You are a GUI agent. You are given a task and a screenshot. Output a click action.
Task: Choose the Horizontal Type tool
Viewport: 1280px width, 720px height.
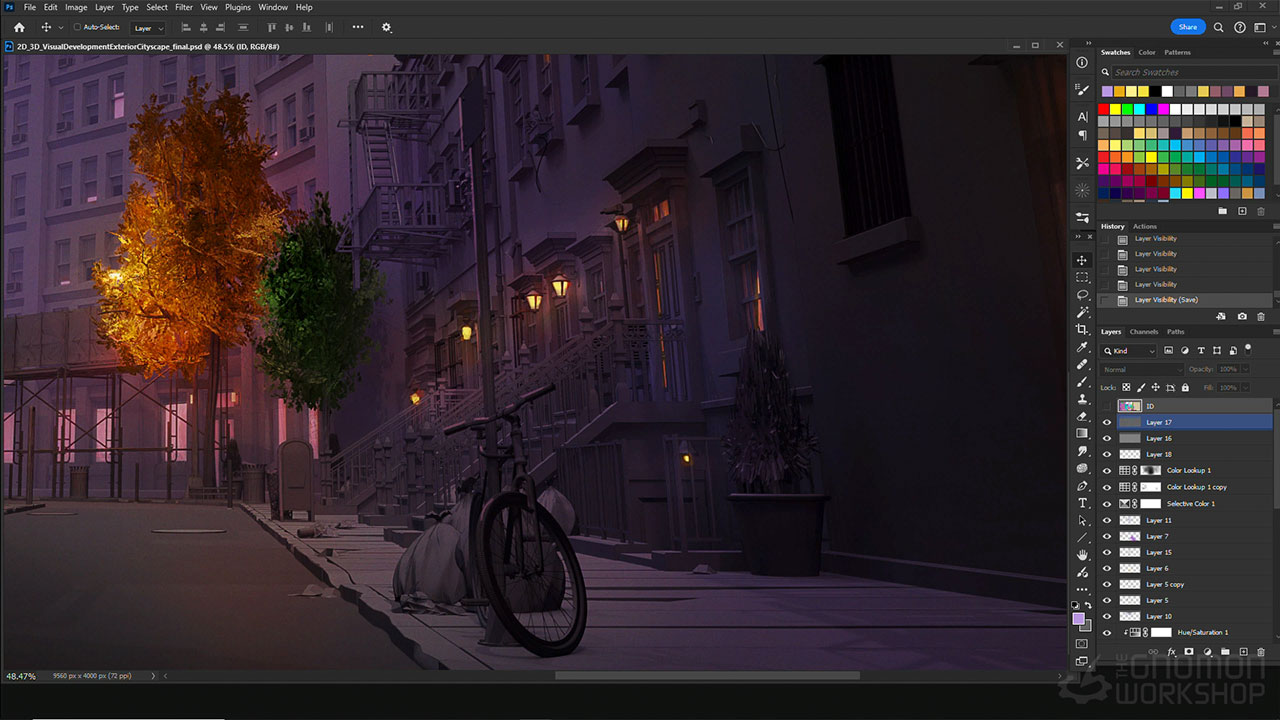(1082, 503)
